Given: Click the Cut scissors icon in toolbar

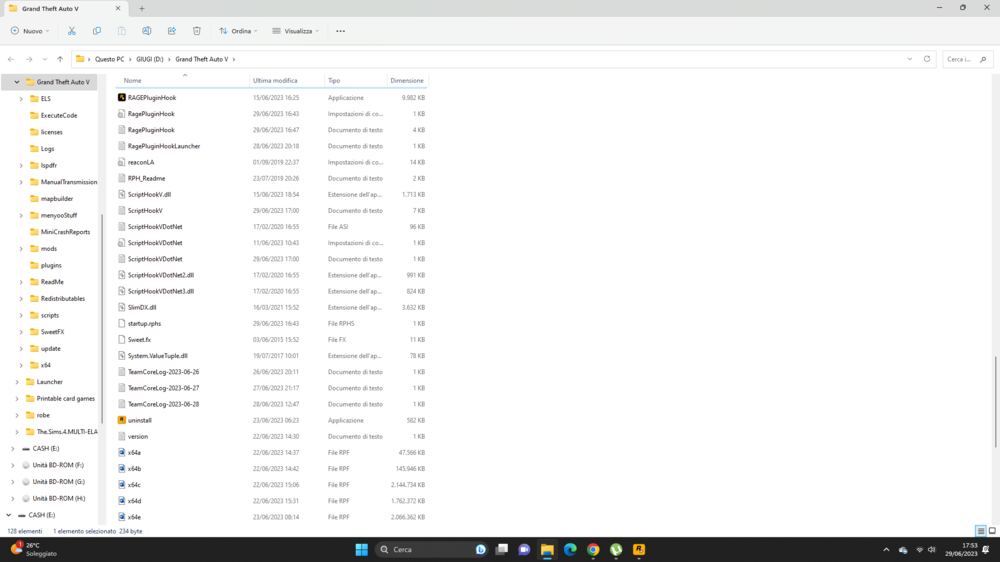Looking at the screenshot, I should pos(71,31).
